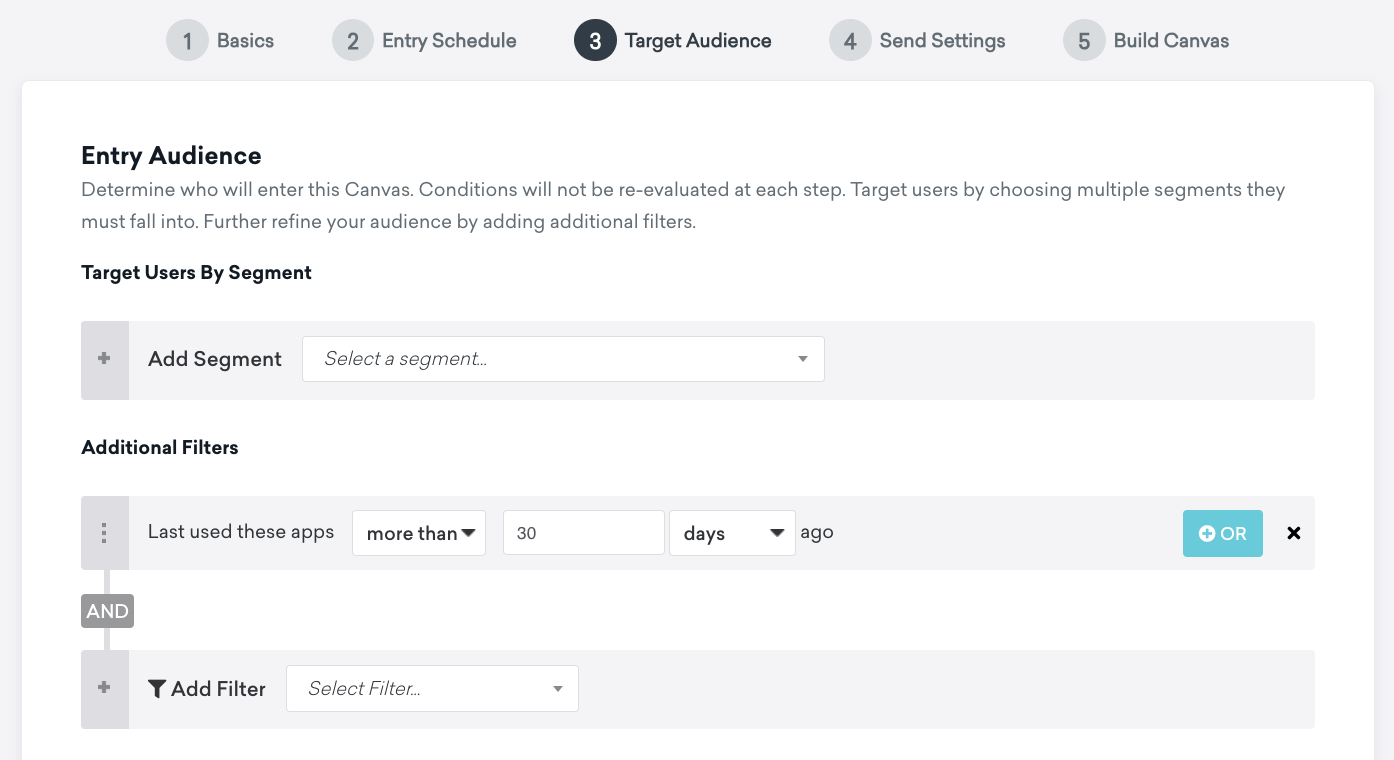This screenshot has width=1394, height=760.
Task: Click the drag handle on the Last used filter
Action: 104,533
